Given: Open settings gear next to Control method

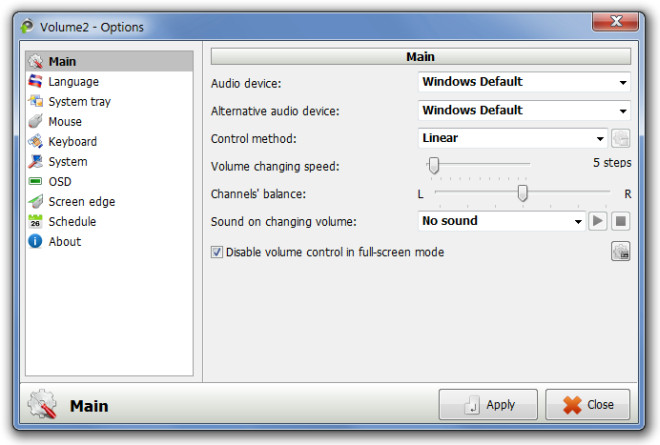Looking at the screenshot, I should pos(620,138).
